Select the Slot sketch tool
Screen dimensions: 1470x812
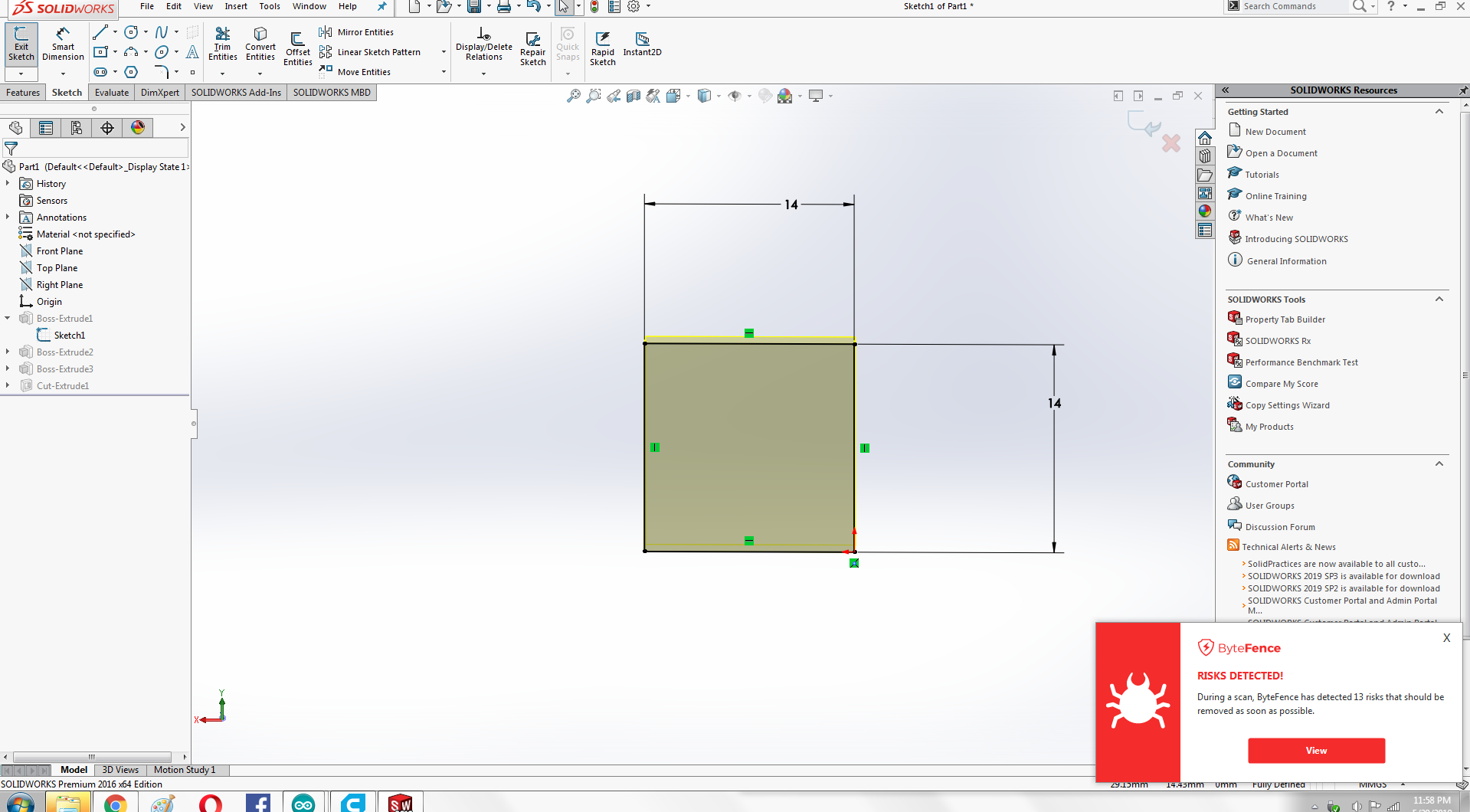[x=100, y=72]
